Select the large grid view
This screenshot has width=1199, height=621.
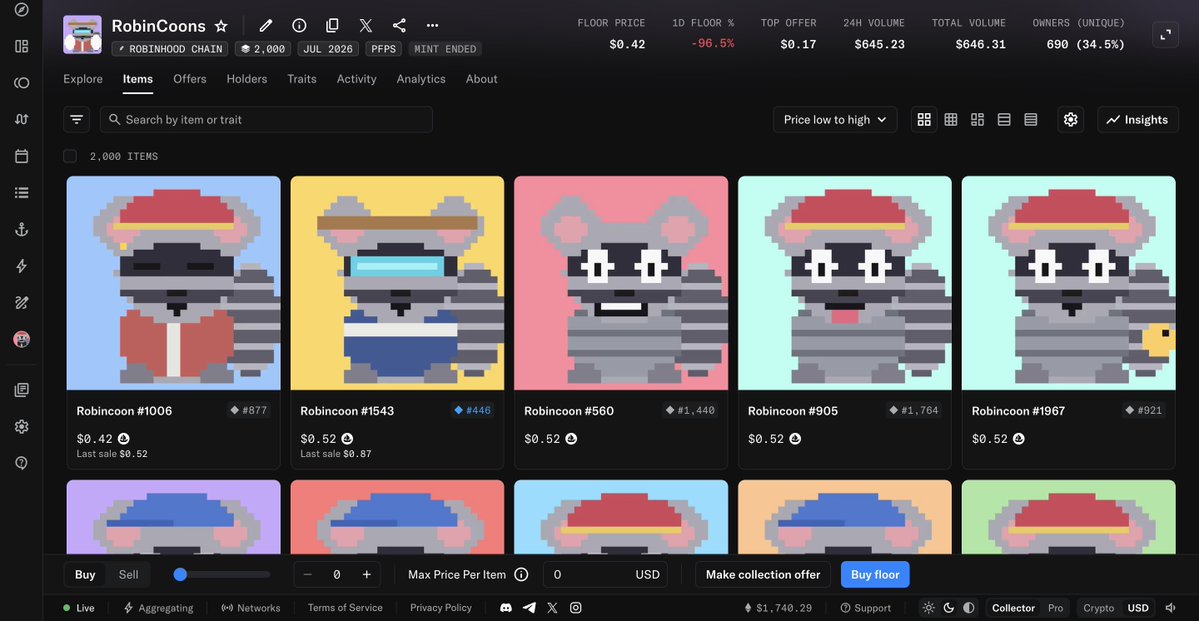point(924,119)
